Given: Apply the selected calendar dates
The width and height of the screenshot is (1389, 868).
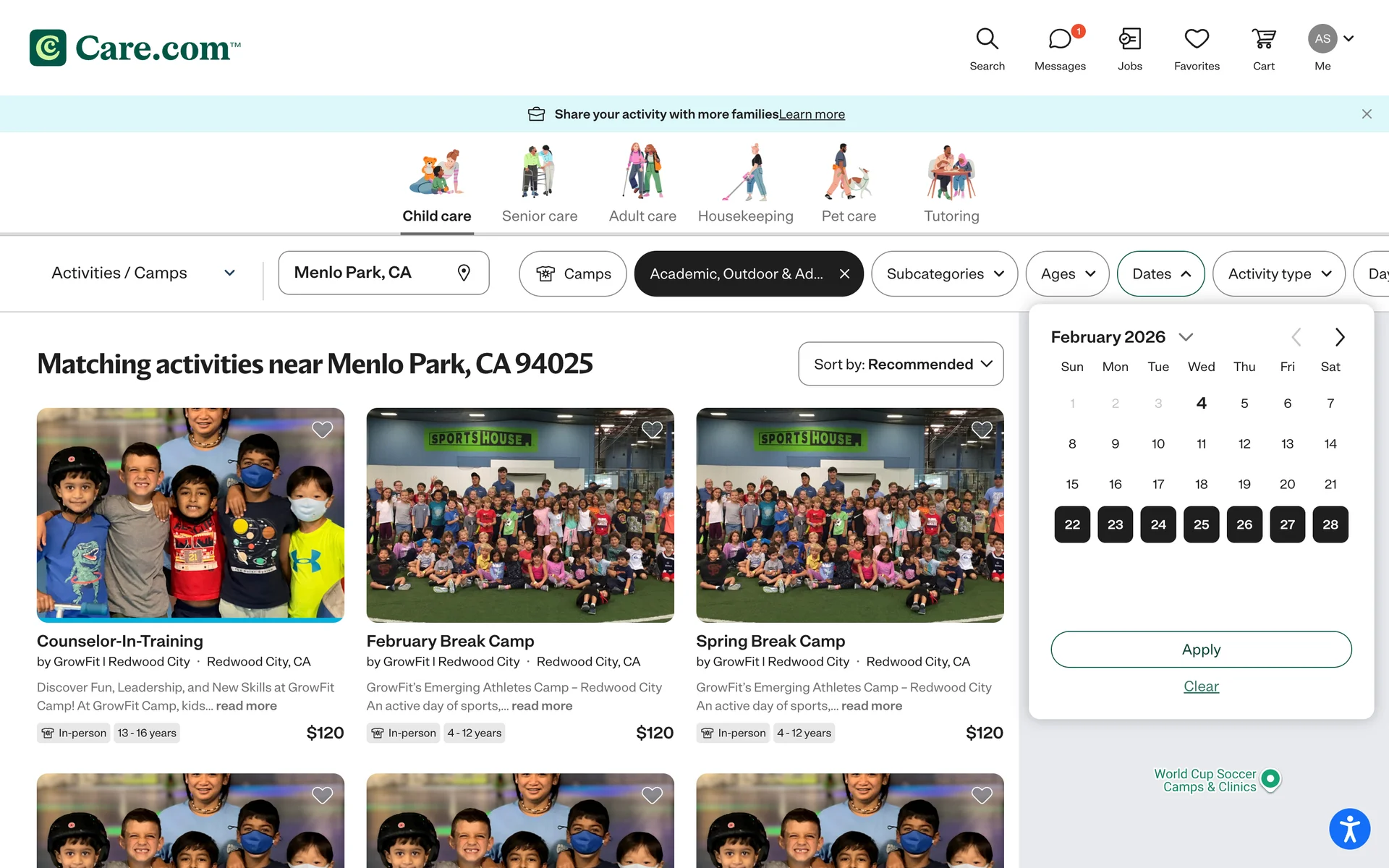Looking at the screenshot, I should pos(1201,650).
